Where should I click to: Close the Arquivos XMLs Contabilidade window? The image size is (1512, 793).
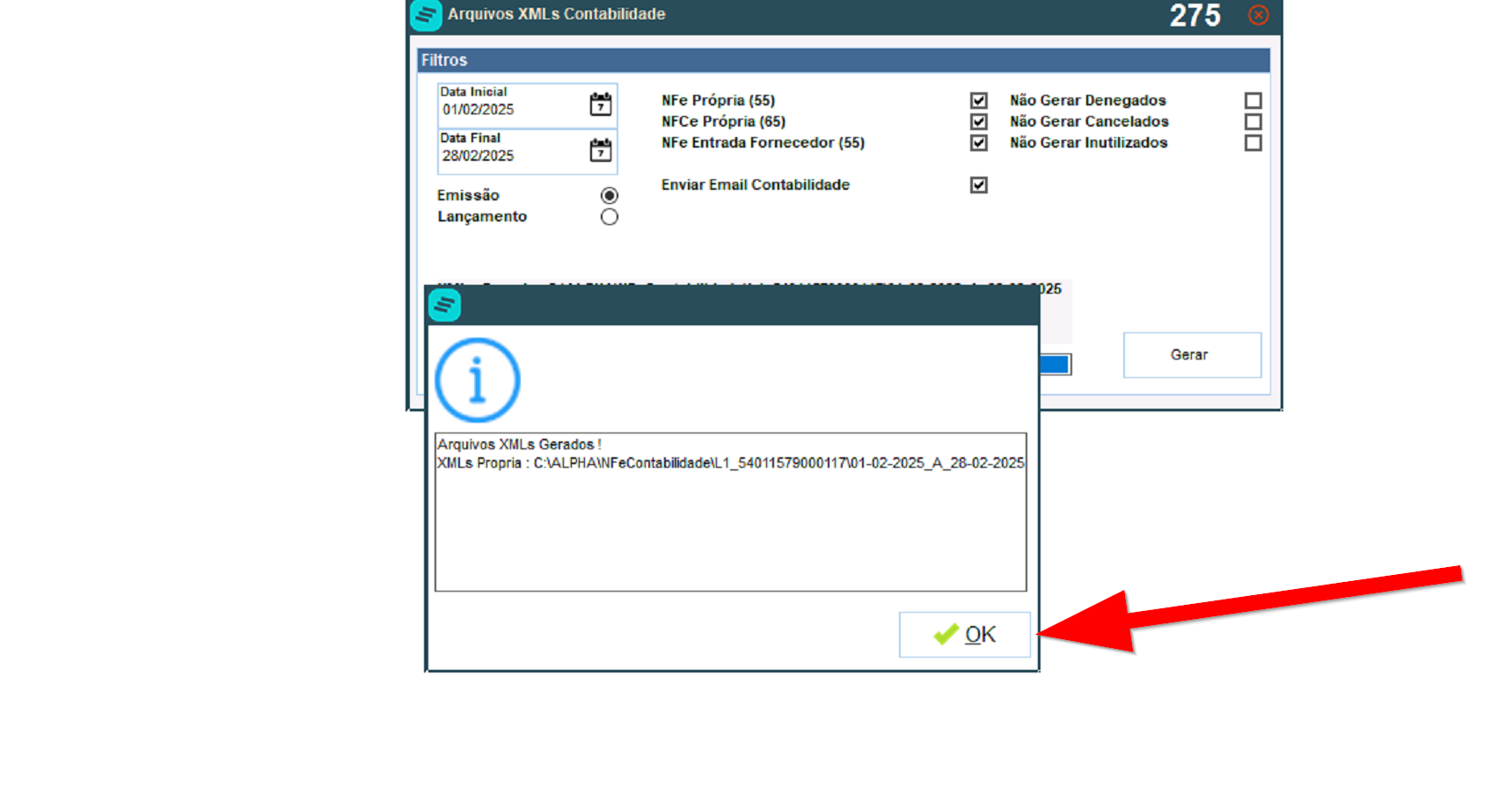pyautogui.click(x=1258, y=15)
